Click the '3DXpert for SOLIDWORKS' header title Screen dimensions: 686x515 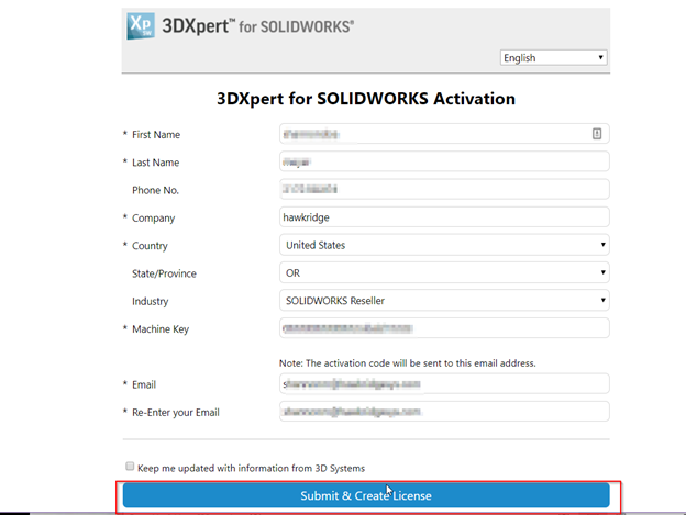[x=258, y=26]
